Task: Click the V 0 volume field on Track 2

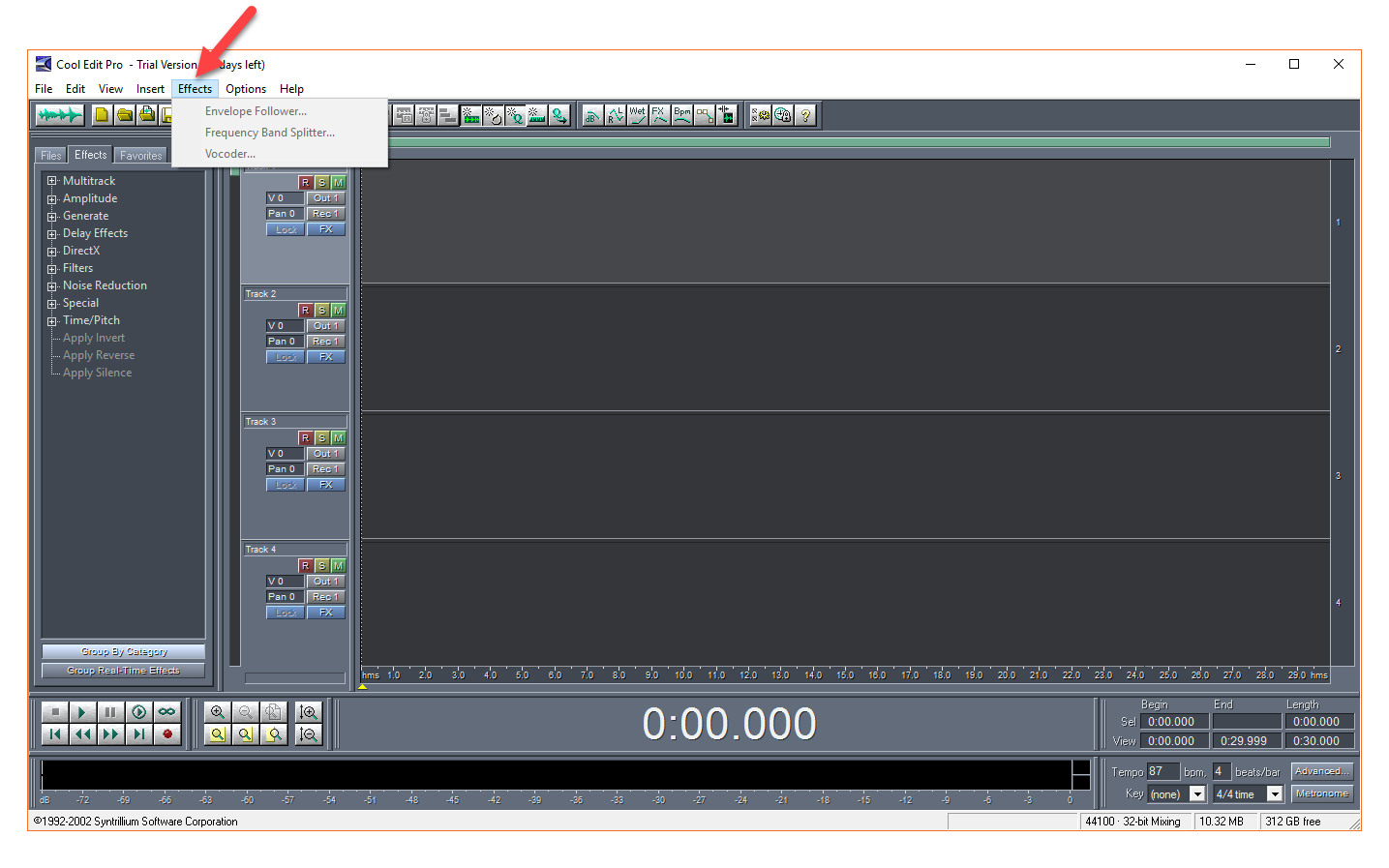Action: (x=285, y=326)
